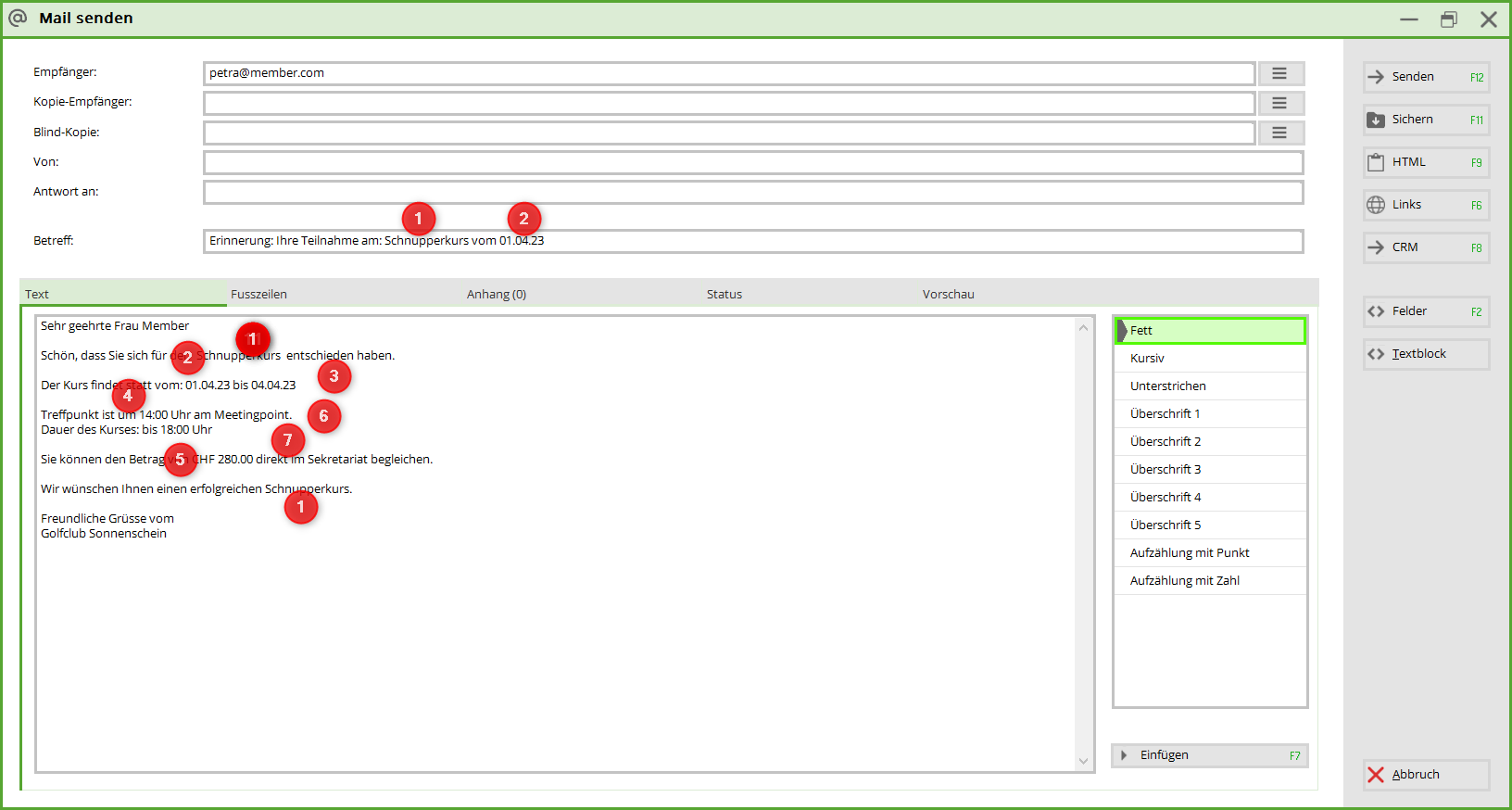Show the Vorschau tab
1512x810 pixels.
948,294
